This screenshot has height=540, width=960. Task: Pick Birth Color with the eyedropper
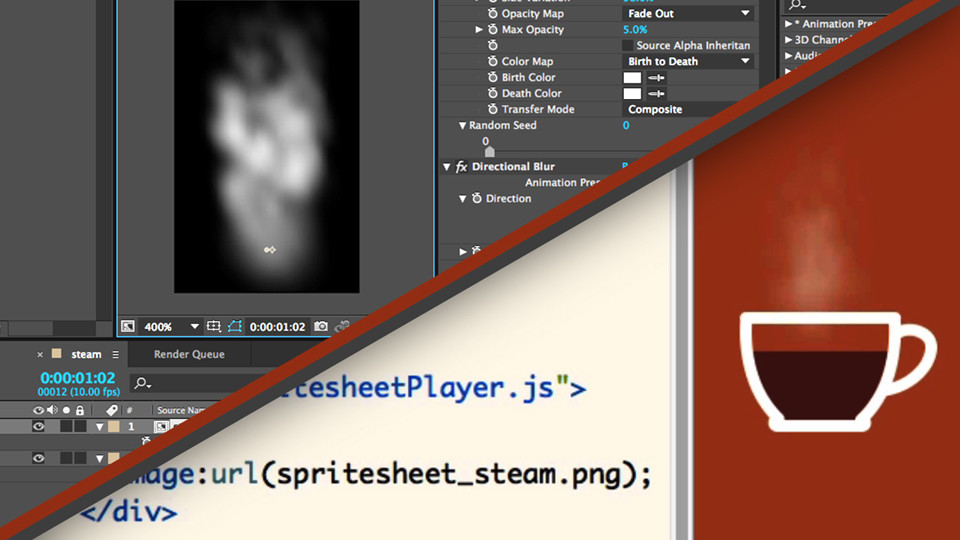(x=656, y=78)
